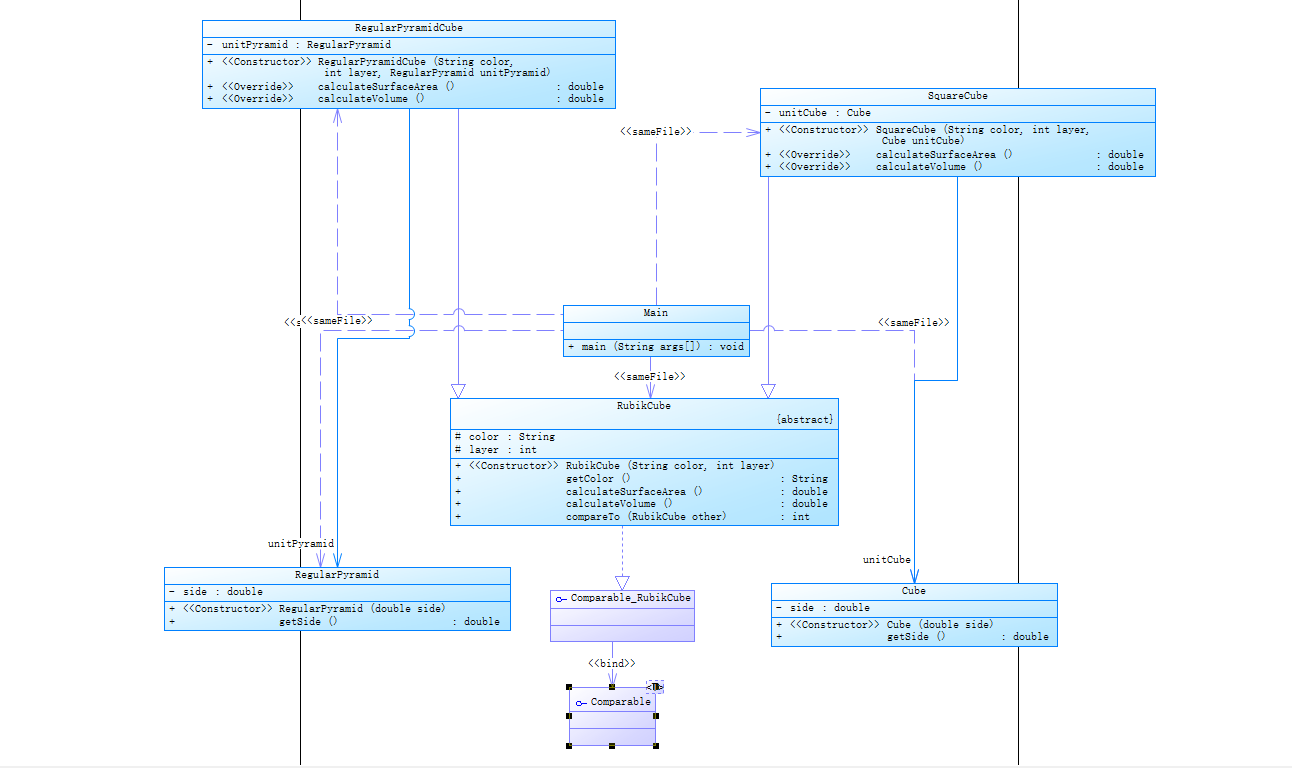Click the unitPyramid attribute in RegularPyramidCube
The width and height of the screenshot is (1292, 768).
click(x=298, y=45)
